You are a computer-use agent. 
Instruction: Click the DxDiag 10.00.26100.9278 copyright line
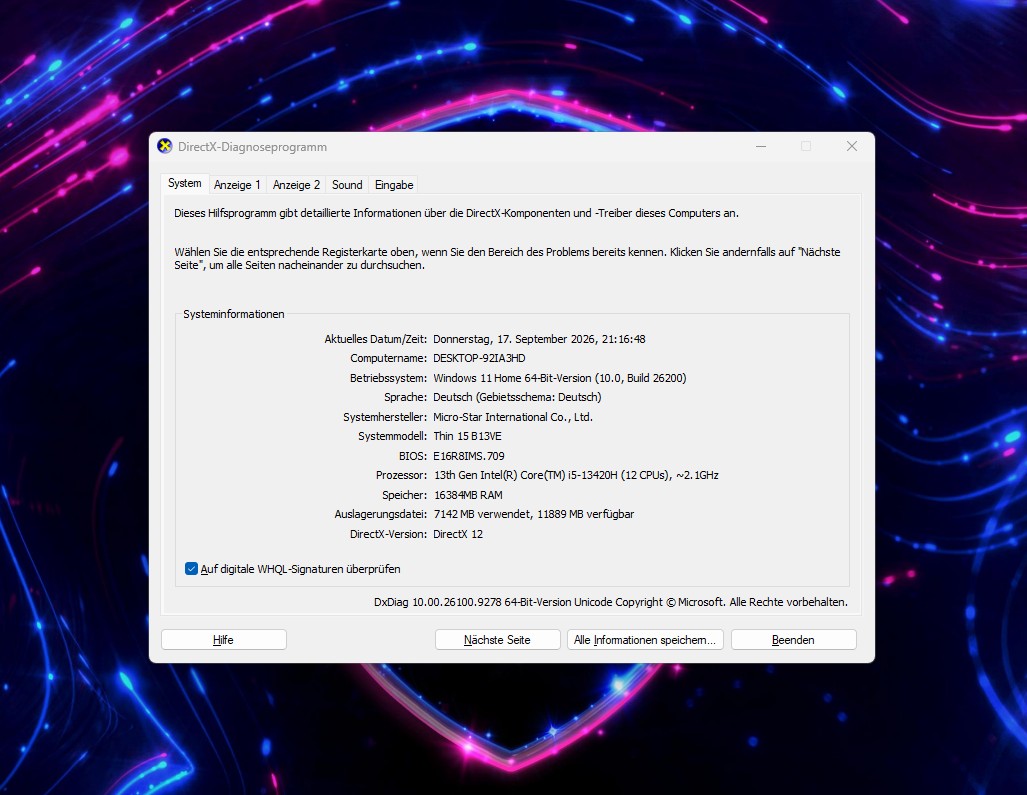[x=610, y=602]
